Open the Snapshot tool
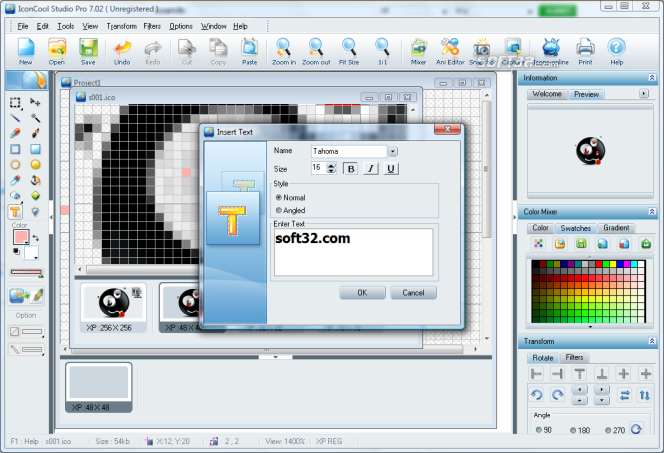 pyautogui.click(x=481, y=51)
